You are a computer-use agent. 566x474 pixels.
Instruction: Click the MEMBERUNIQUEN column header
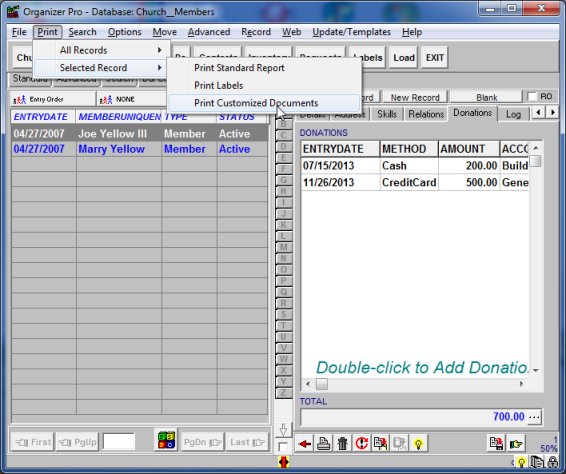[x=119, y=117]
